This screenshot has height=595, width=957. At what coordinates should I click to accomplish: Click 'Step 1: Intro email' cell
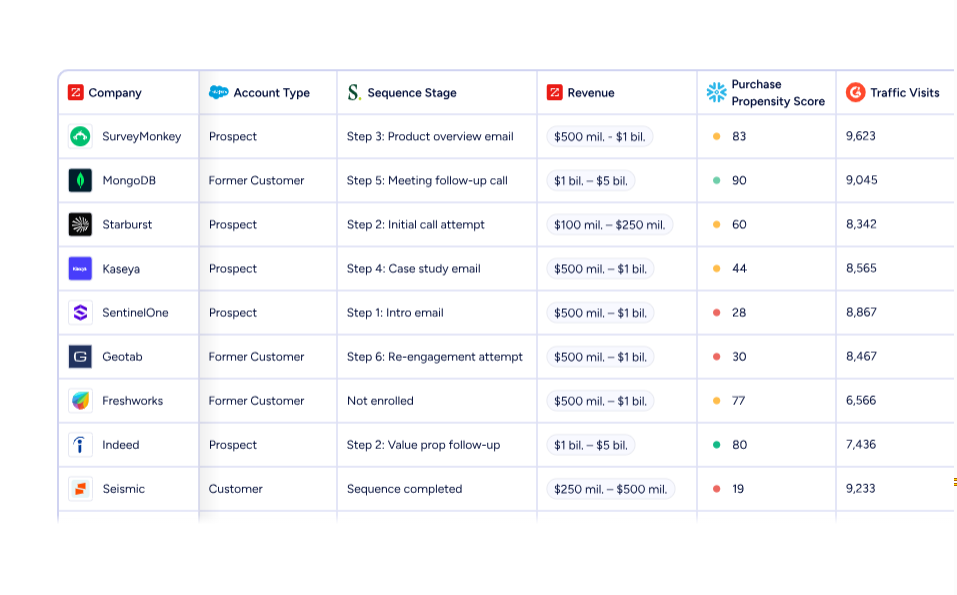click(x=395, y=312)
